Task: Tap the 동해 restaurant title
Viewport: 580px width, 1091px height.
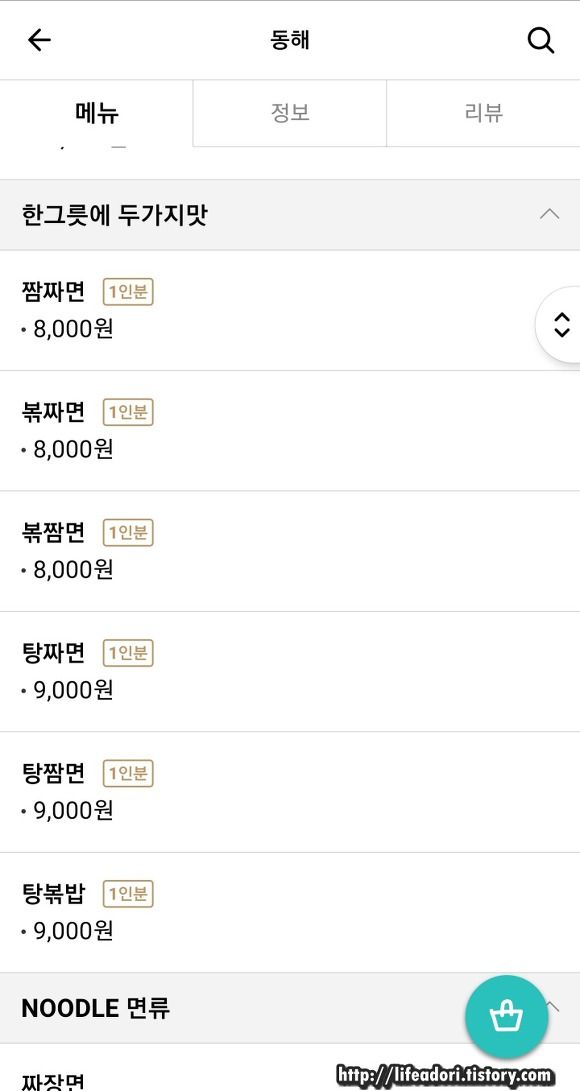Action: click(x=290, y=40)
